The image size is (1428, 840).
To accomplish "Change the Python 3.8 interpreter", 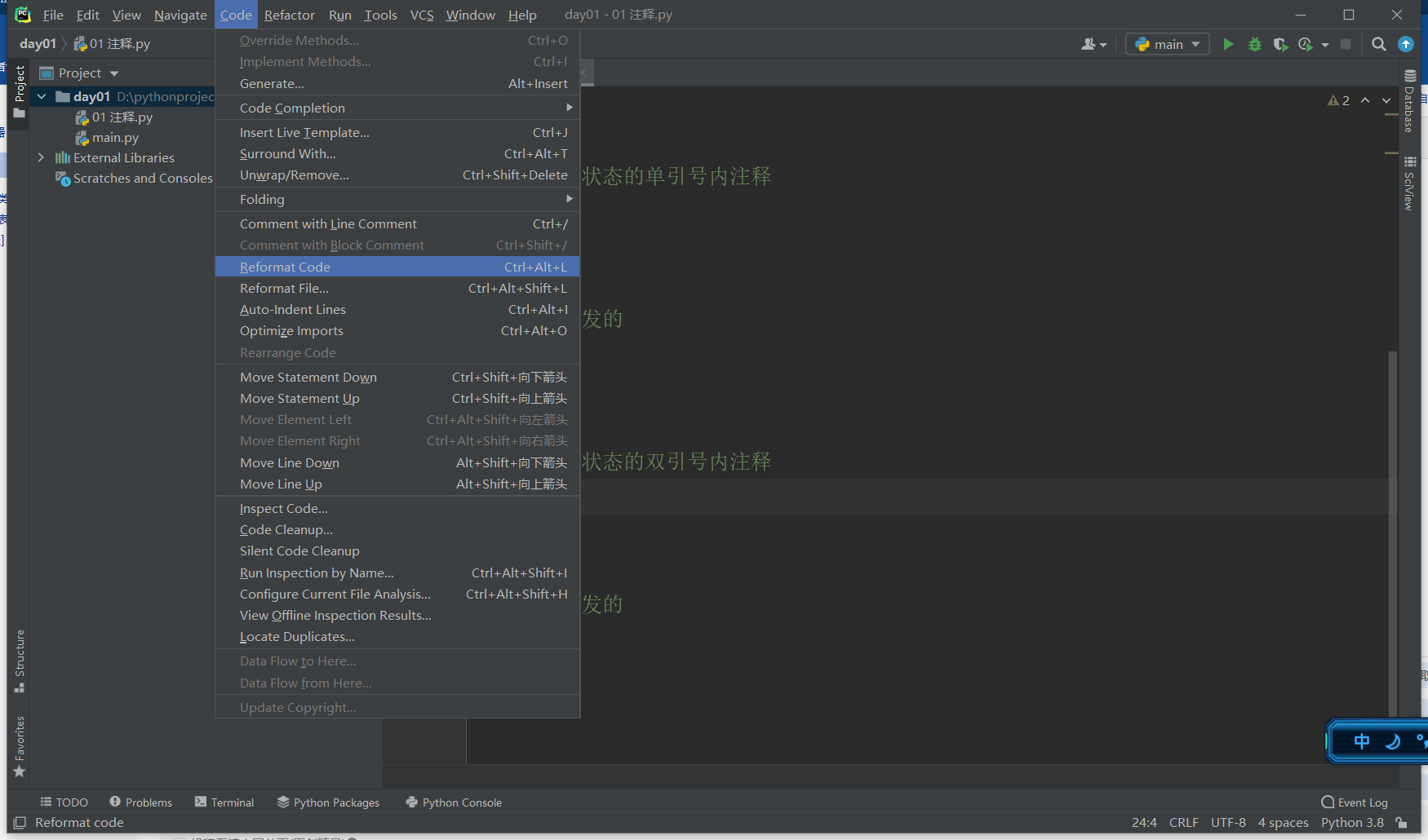I will pos(1352,822).
